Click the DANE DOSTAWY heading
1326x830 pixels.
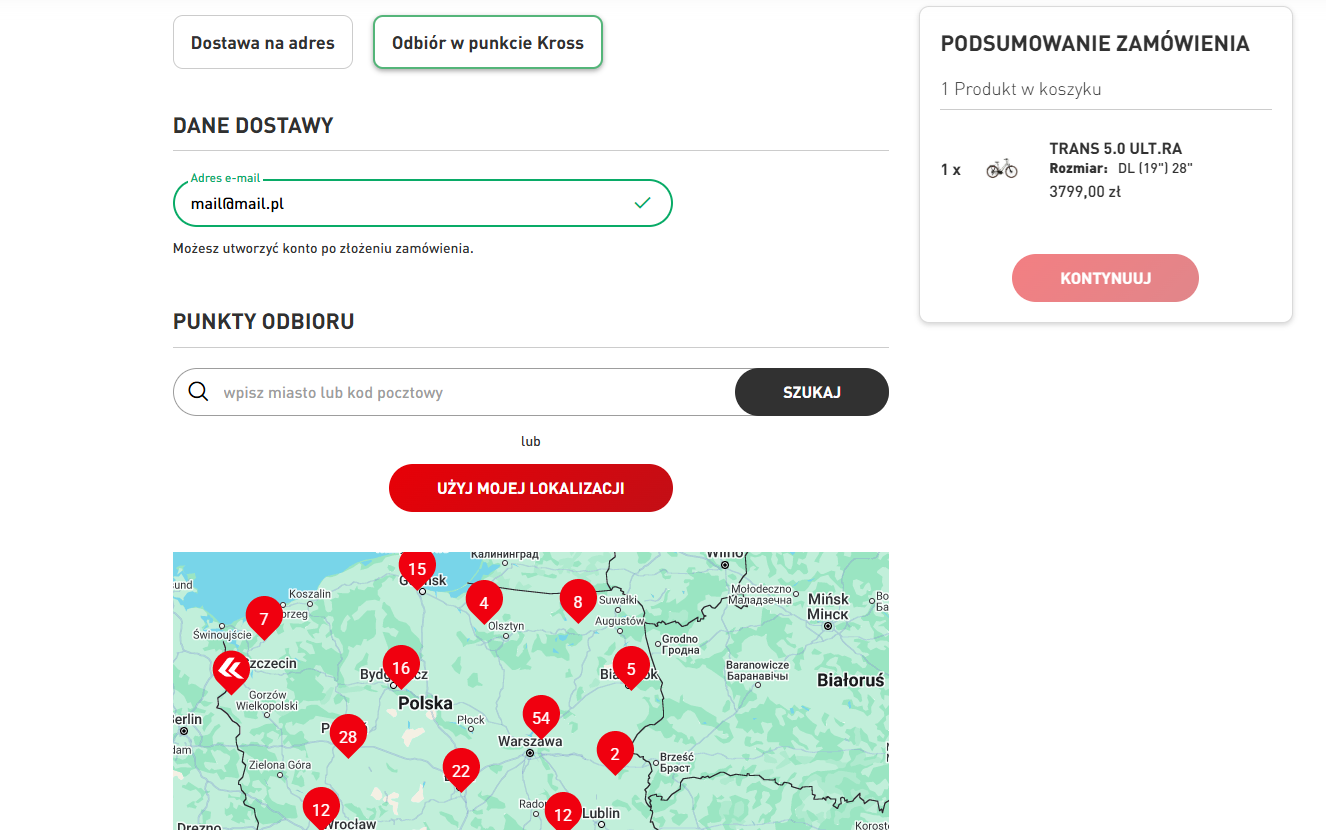253,126
